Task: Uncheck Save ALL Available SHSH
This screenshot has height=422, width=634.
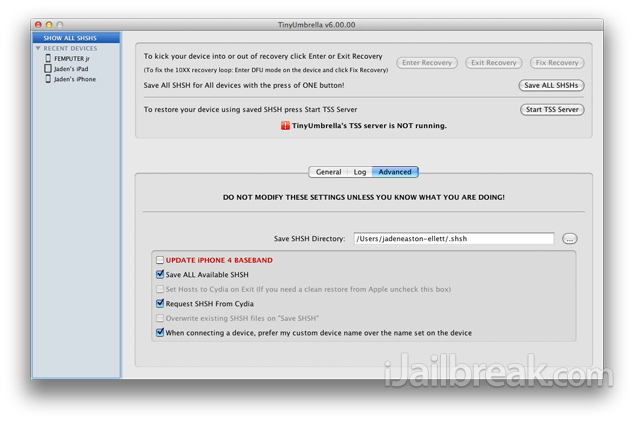Action: [160, 274]
